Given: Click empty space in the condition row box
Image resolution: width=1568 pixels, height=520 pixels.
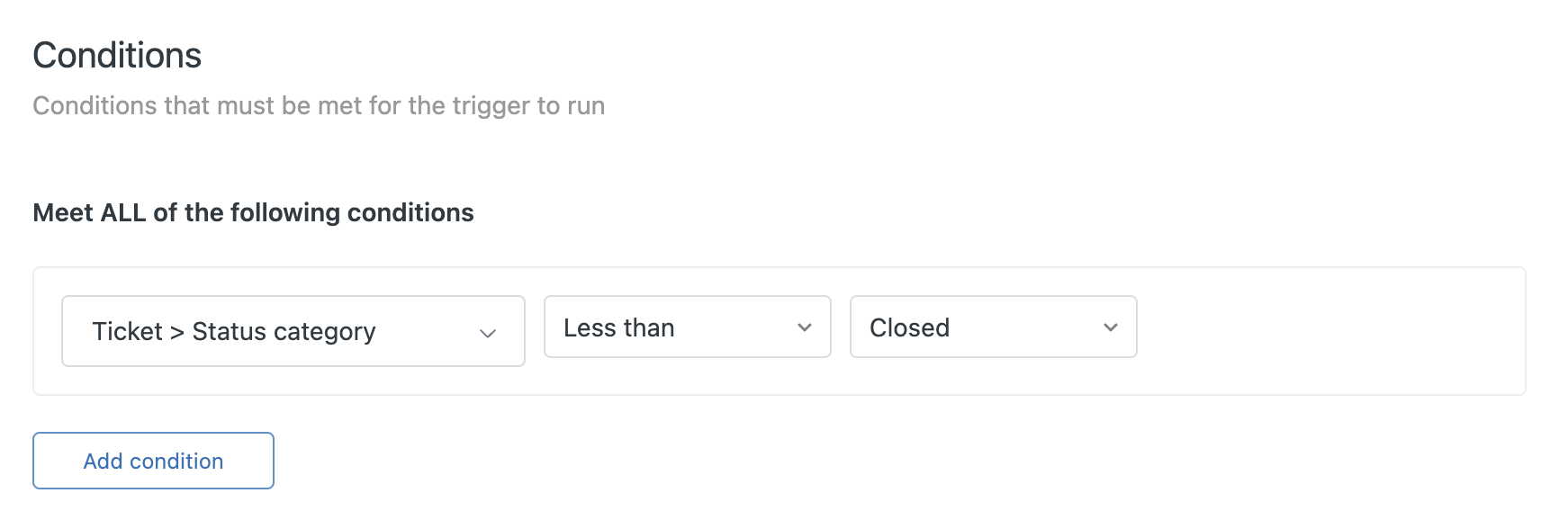Looking at the screenshot, I should [x=1330, y=331].
